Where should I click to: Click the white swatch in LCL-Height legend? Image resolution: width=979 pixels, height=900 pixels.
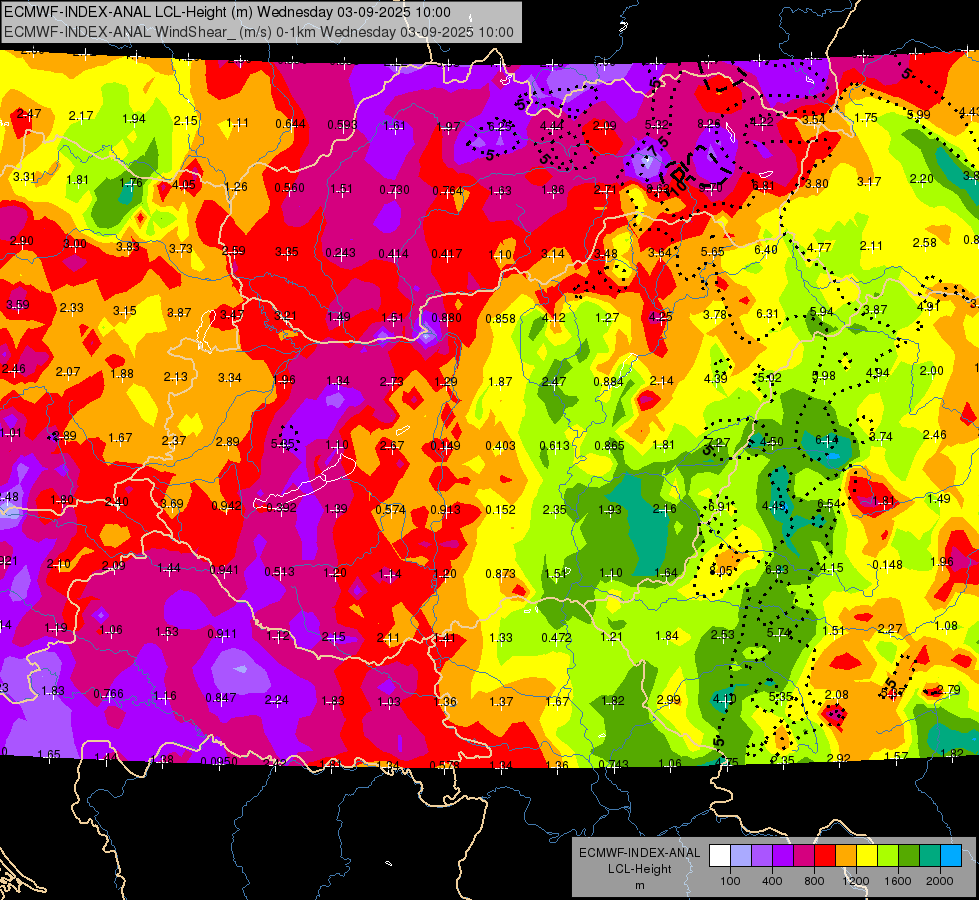[720, 856]
